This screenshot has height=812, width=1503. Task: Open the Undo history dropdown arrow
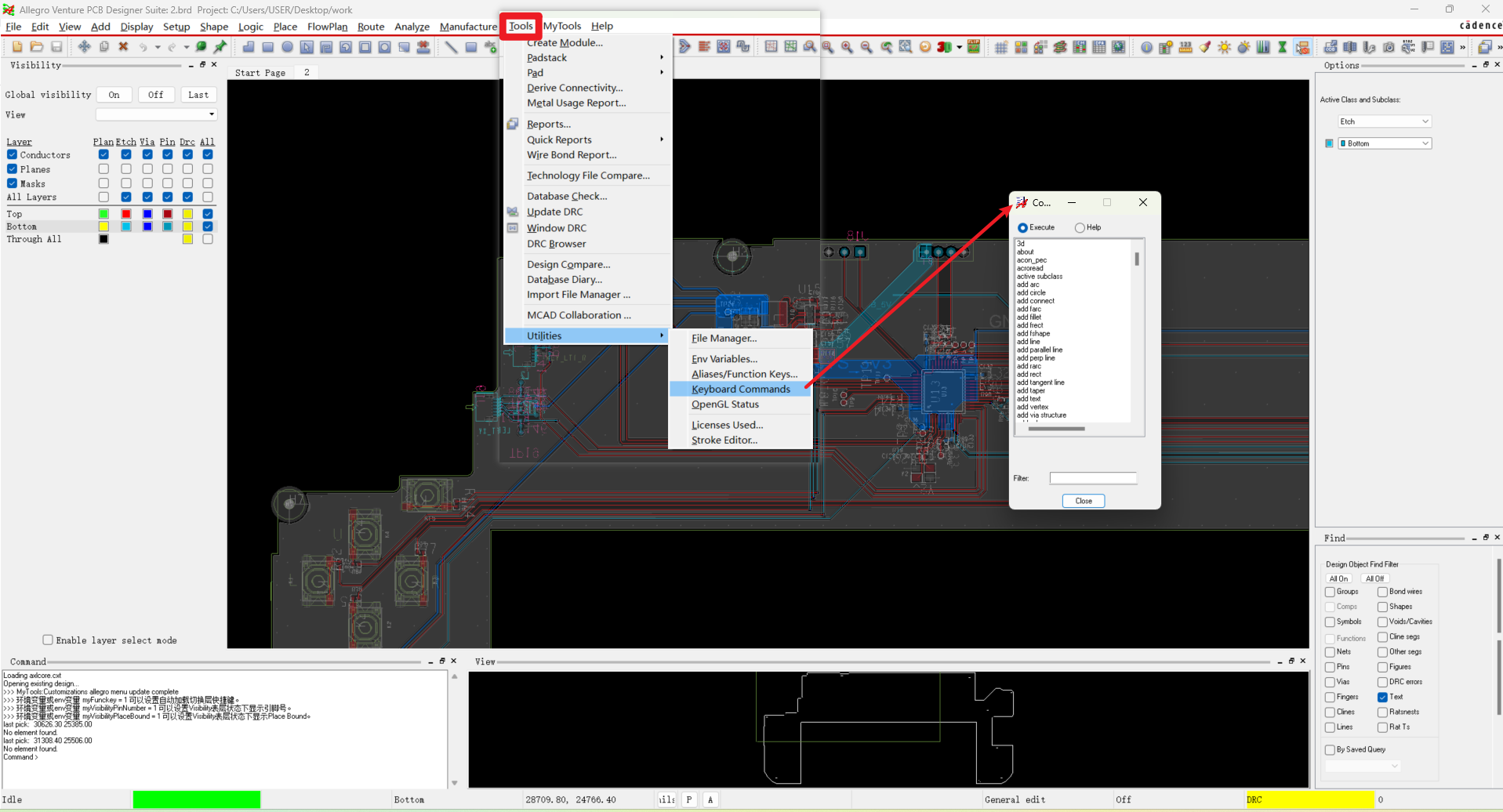point(157,47)
